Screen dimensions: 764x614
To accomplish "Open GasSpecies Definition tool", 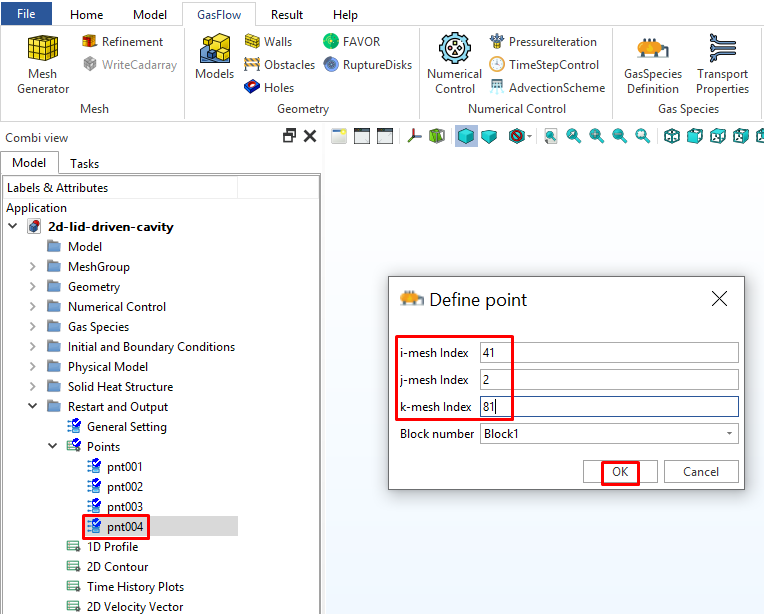I will click(652, 64).
